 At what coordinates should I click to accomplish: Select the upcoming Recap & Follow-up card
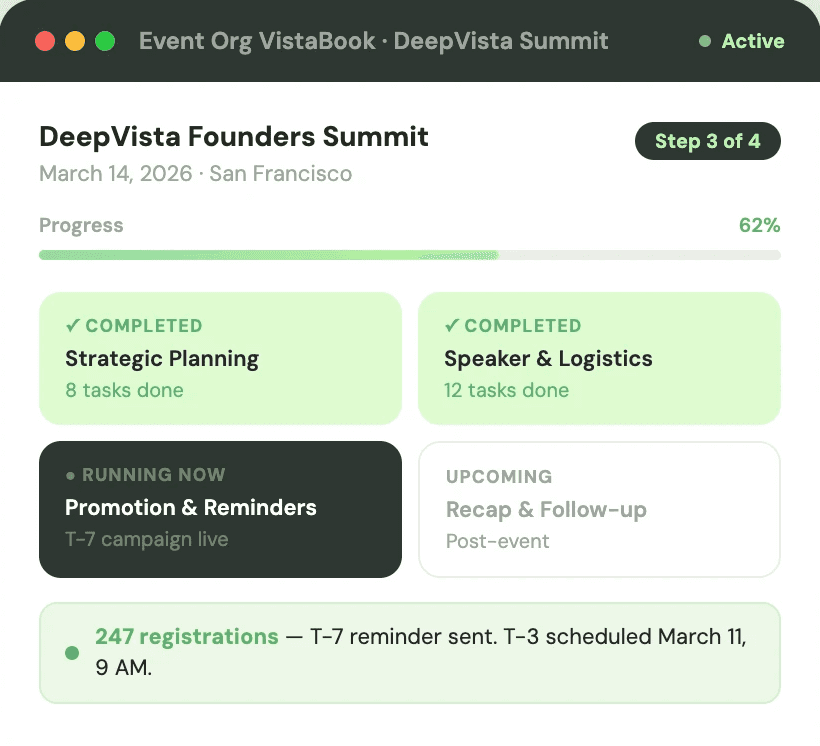coord(599,509)
